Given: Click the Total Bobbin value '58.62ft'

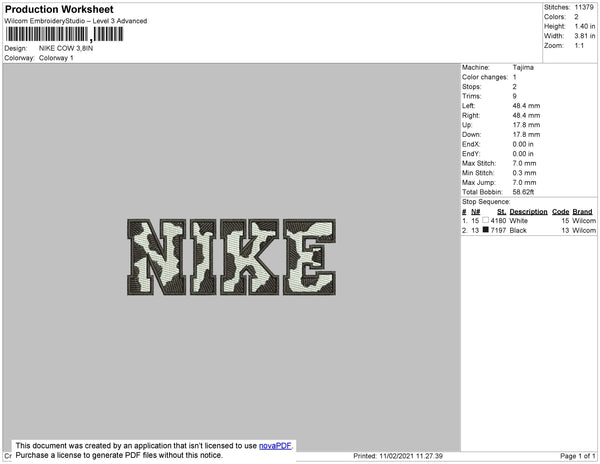Looking at the screenshot, I should (523, 192).
